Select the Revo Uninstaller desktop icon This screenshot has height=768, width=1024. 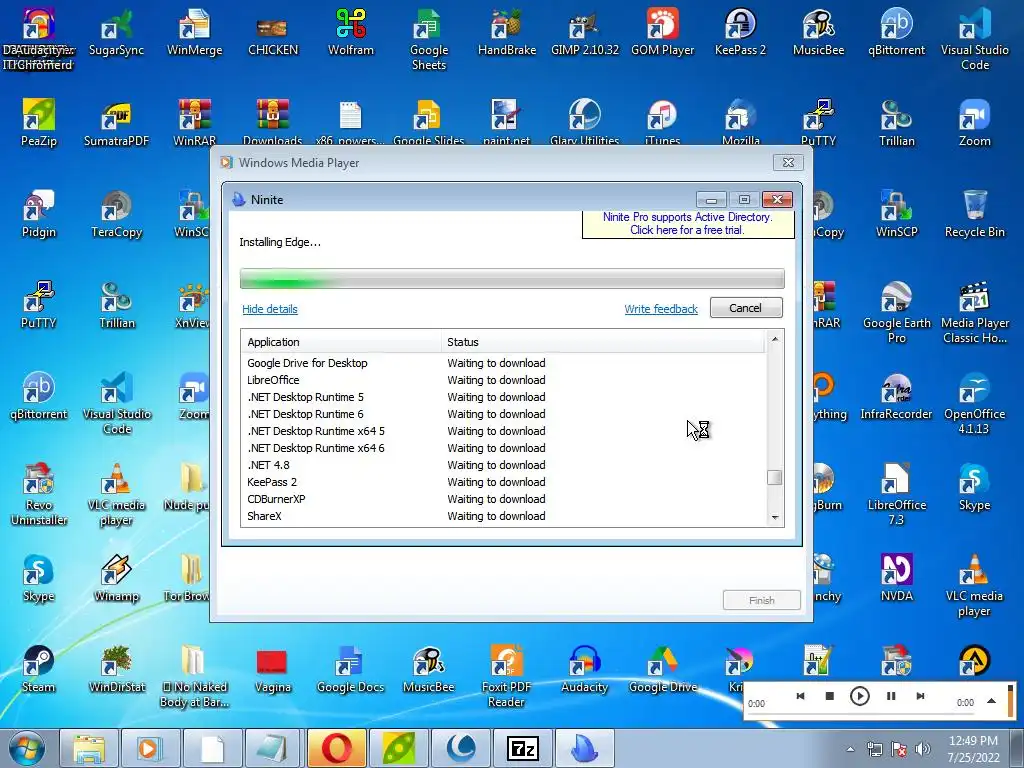point(39,494)
